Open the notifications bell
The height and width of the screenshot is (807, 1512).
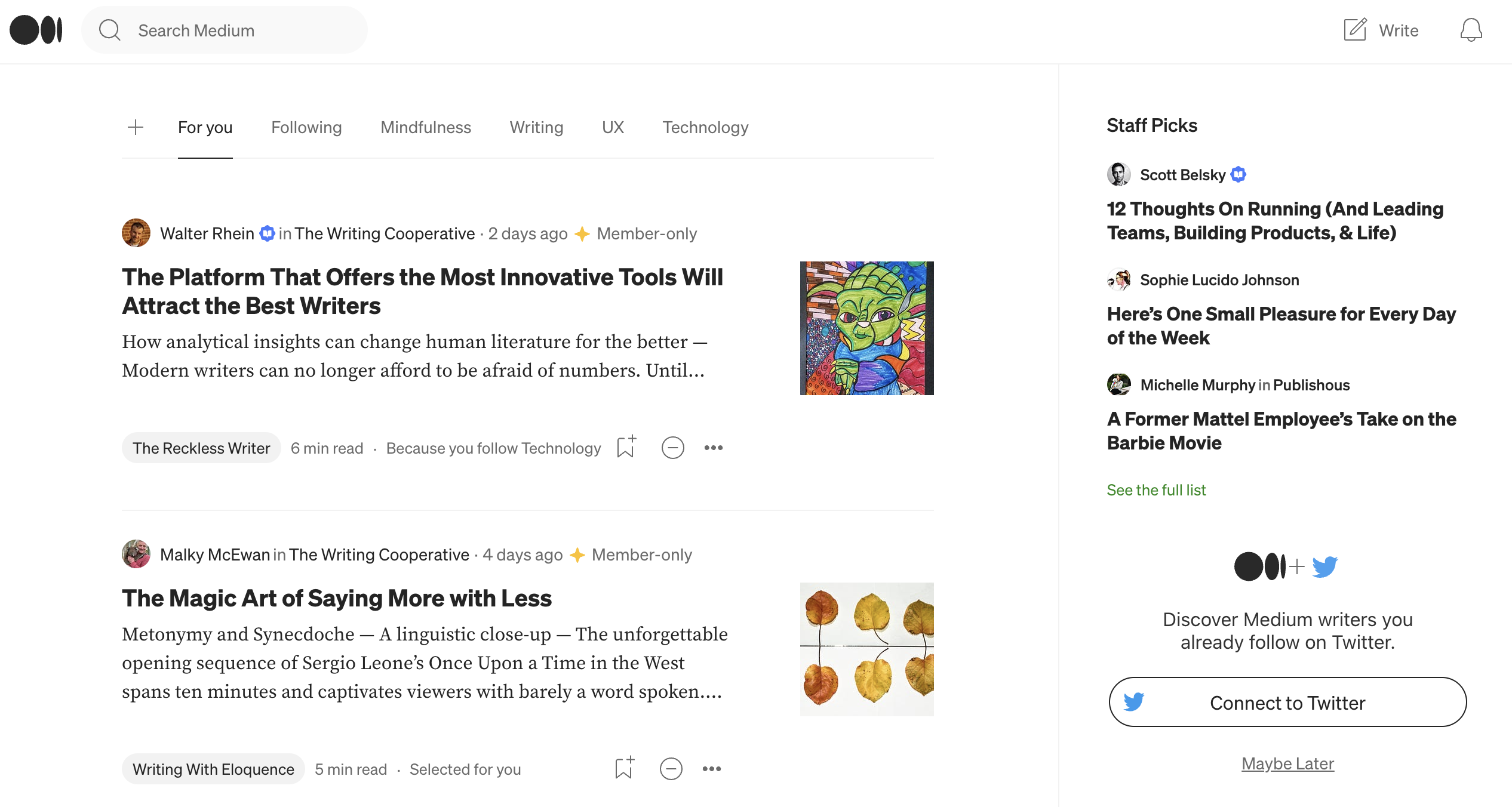[1471, 30]
